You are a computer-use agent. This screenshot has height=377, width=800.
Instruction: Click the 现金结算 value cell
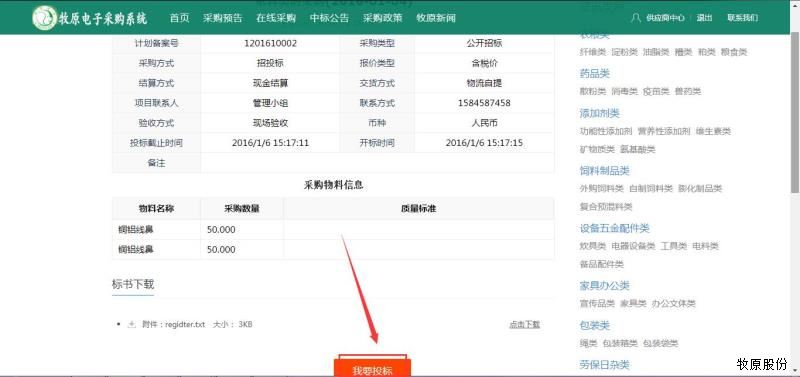click(270, 83)
